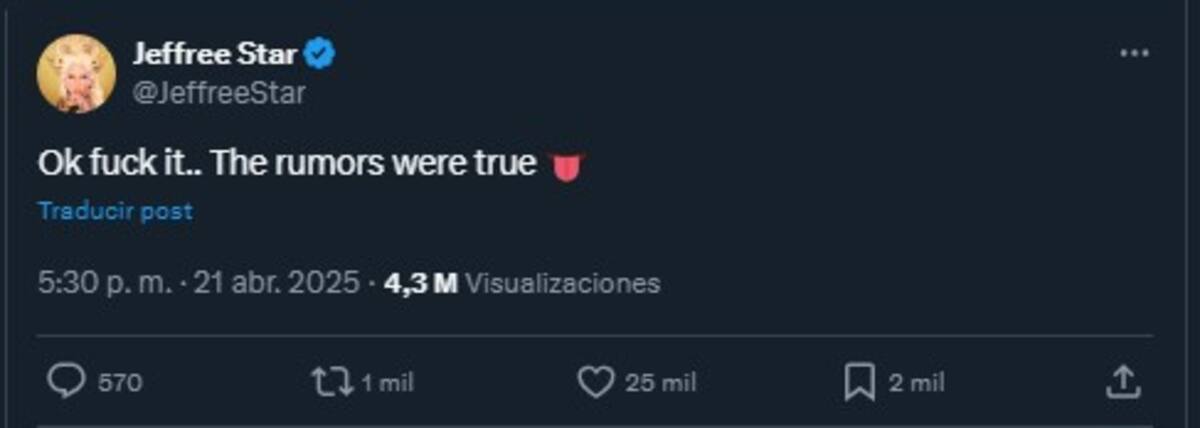The height and width of the screenshot is (428, 1200).
Task: Click the 21 abr. 2025 date
Action: tap(276, 283)
